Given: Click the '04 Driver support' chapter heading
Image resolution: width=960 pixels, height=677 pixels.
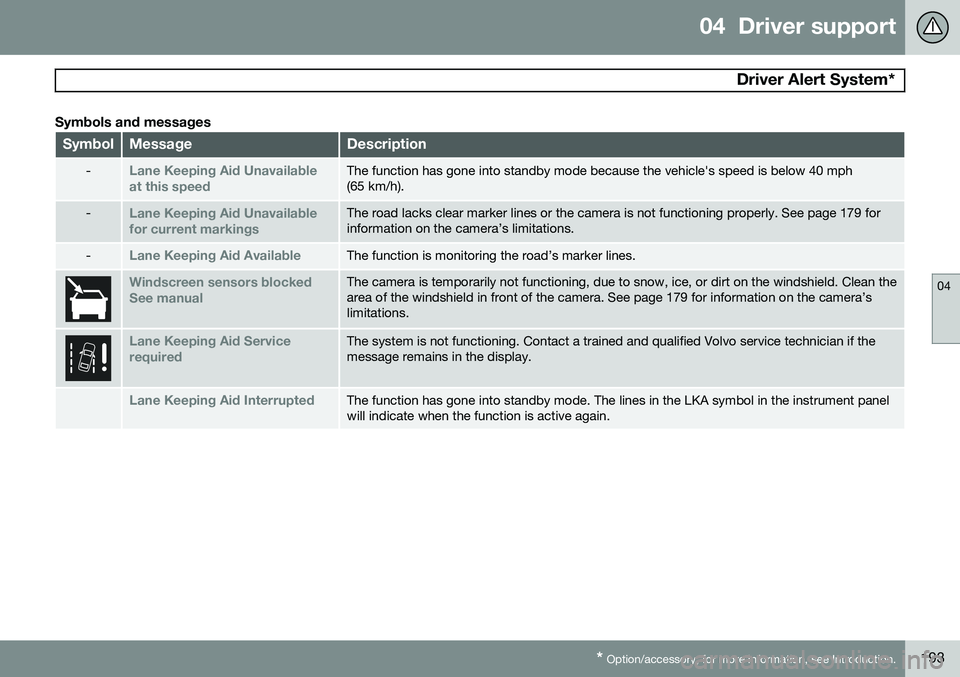Looking at the screenshot, I should (797, 26).
